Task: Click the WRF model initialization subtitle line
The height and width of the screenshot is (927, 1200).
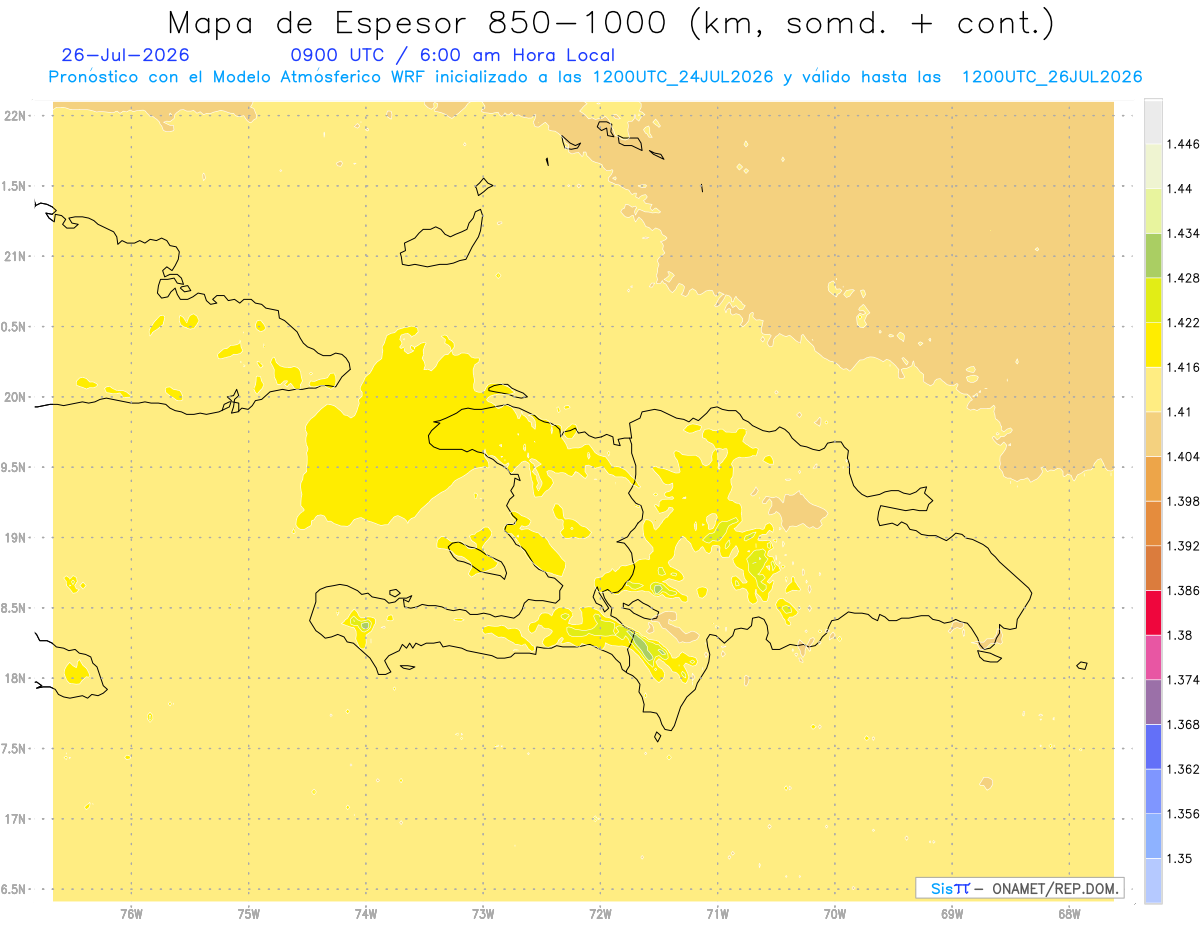Action: pos(595,77)
